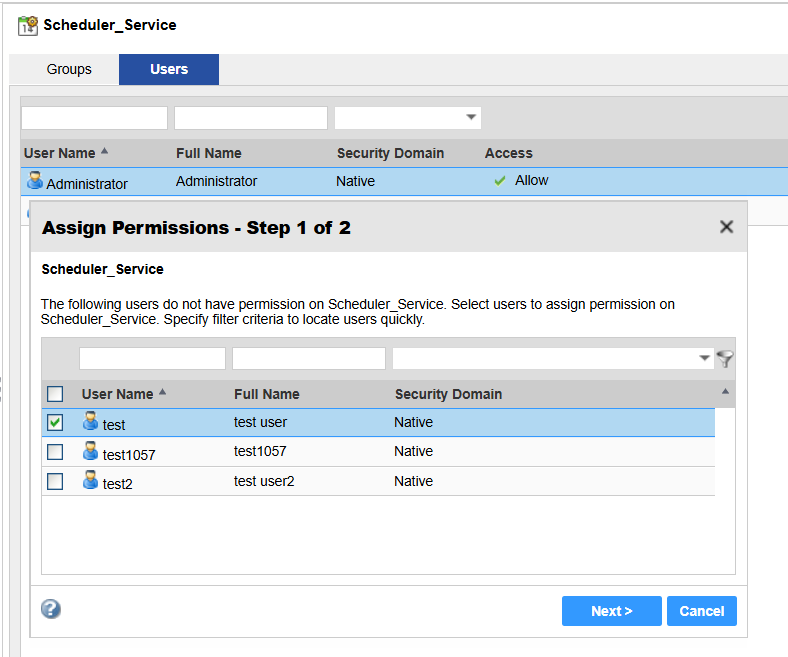Click the Administrator user icon
This screenshot has height=657, width=788.
[35, 180]
